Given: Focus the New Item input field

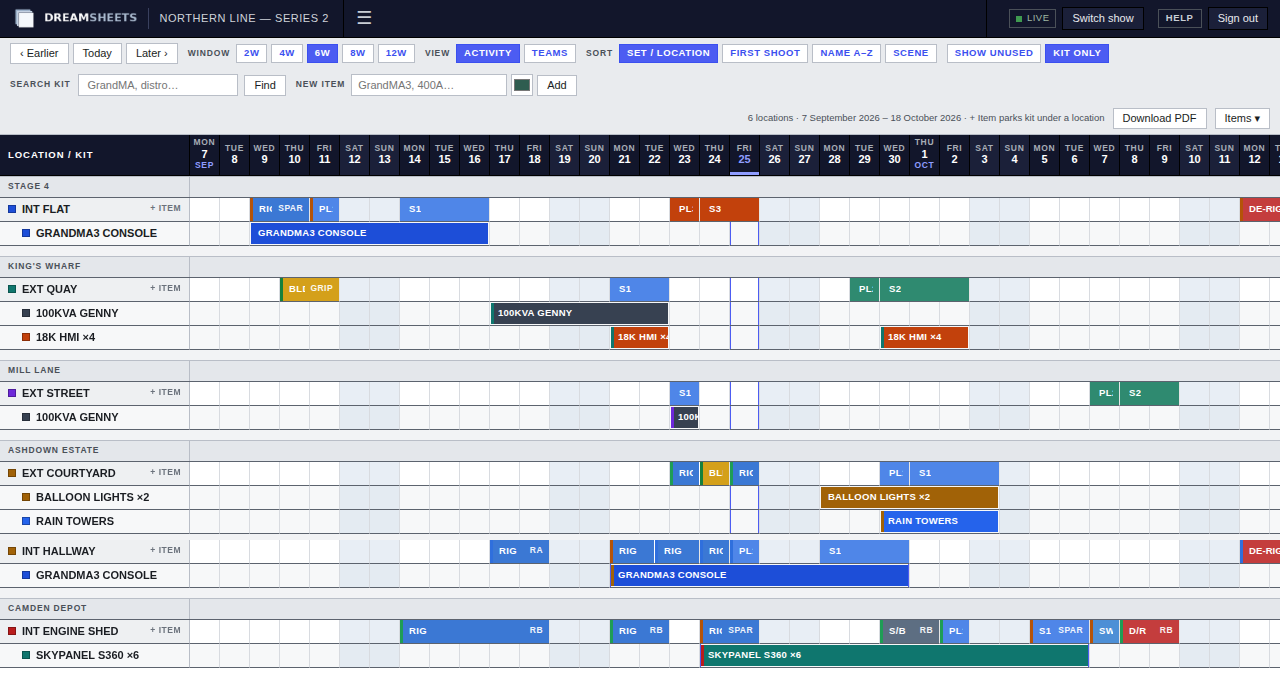Looking at the screenshot, I should [x=429, y=85].
